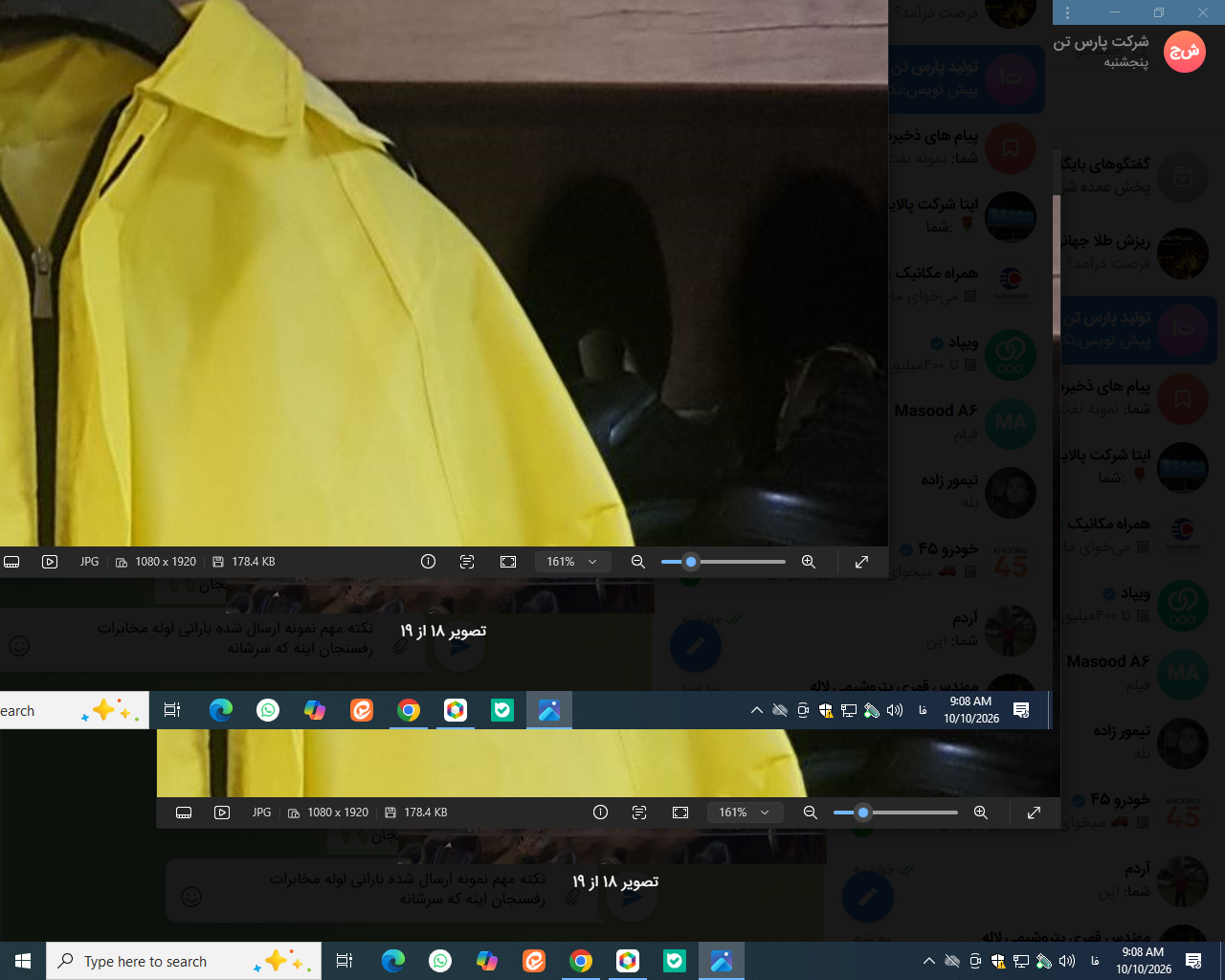This screenshot has width=1225, height=980.
Task: Open the 9:08 AM clock on bottom taskbar
Action: [1144, 961]
